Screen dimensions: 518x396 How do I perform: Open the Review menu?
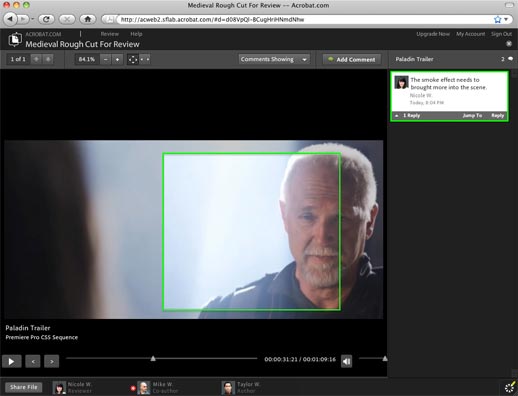pos(110,34)
